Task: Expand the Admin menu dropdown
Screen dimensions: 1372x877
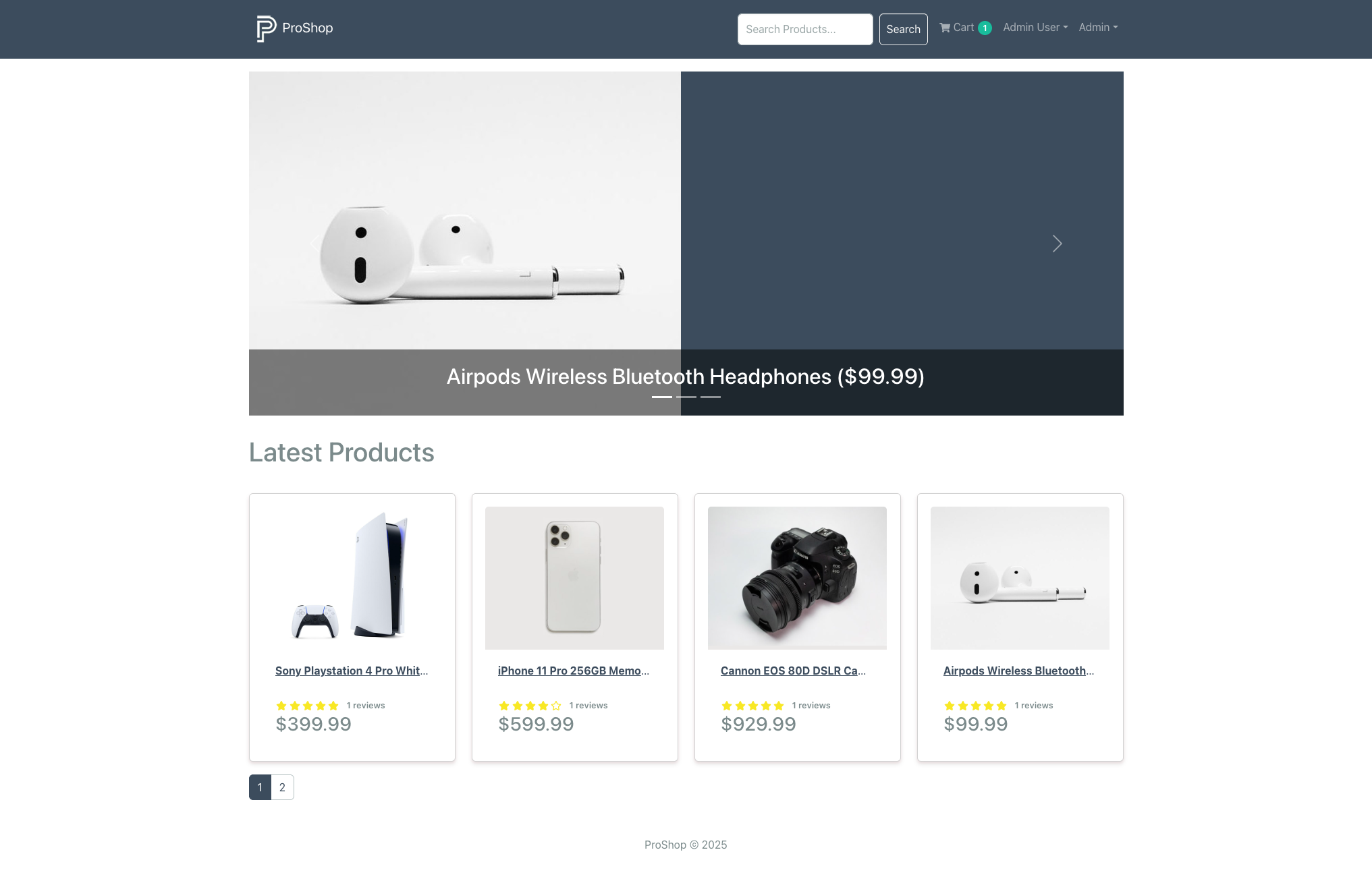Action: pyautogui.click(x=1098, y=28)
